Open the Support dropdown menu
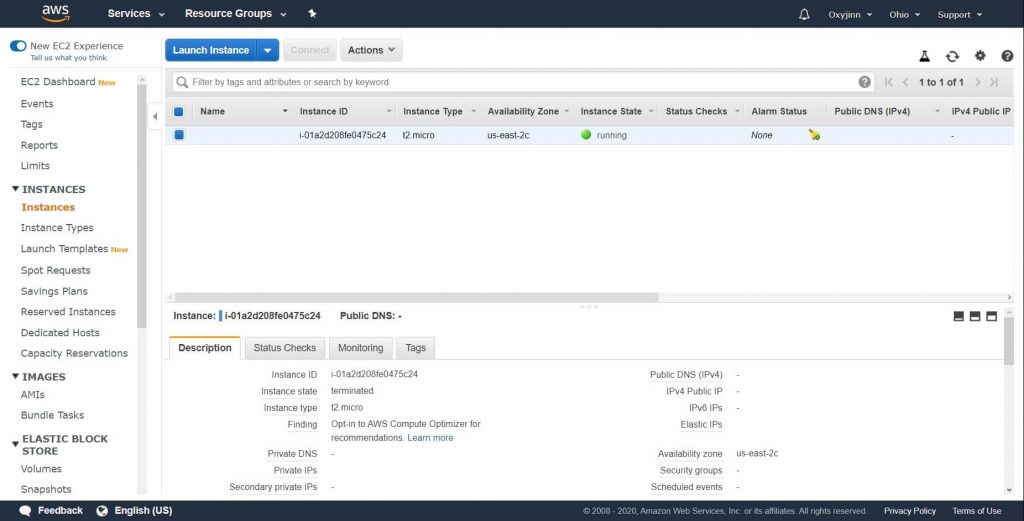The image size is (1024, 521). click(959, 14)
